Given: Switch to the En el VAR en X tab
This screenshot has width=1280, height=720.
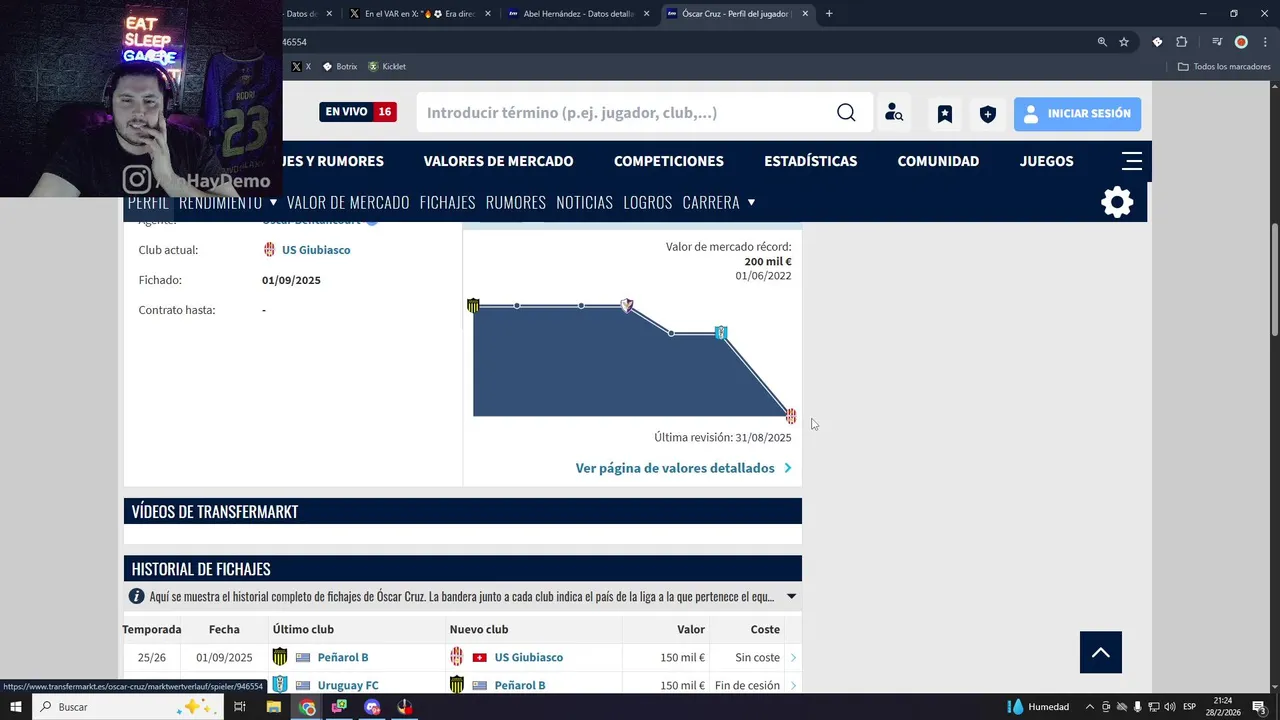Looking at the screenshot, I should [420, 14].
